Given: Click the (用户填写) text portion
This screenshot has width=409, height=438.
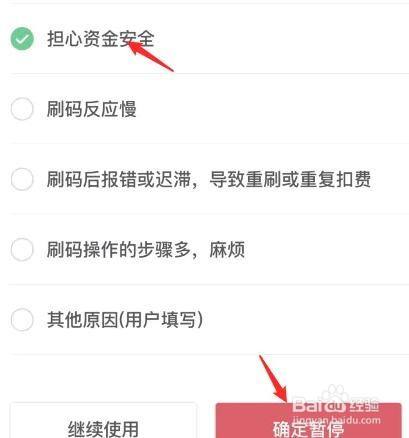Looking at the screenshot, I should coord(161,319).
